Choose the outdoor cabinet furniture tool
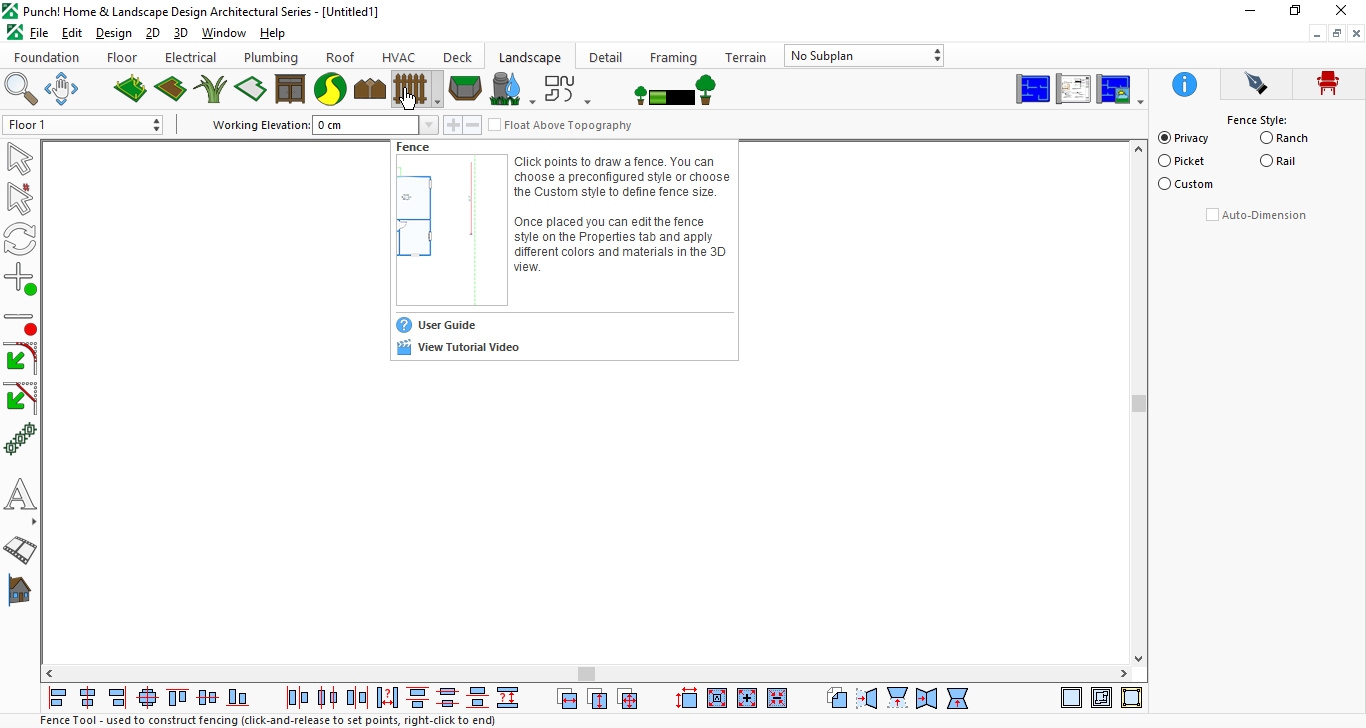The image size is (1366, 728). pos(290,89)
